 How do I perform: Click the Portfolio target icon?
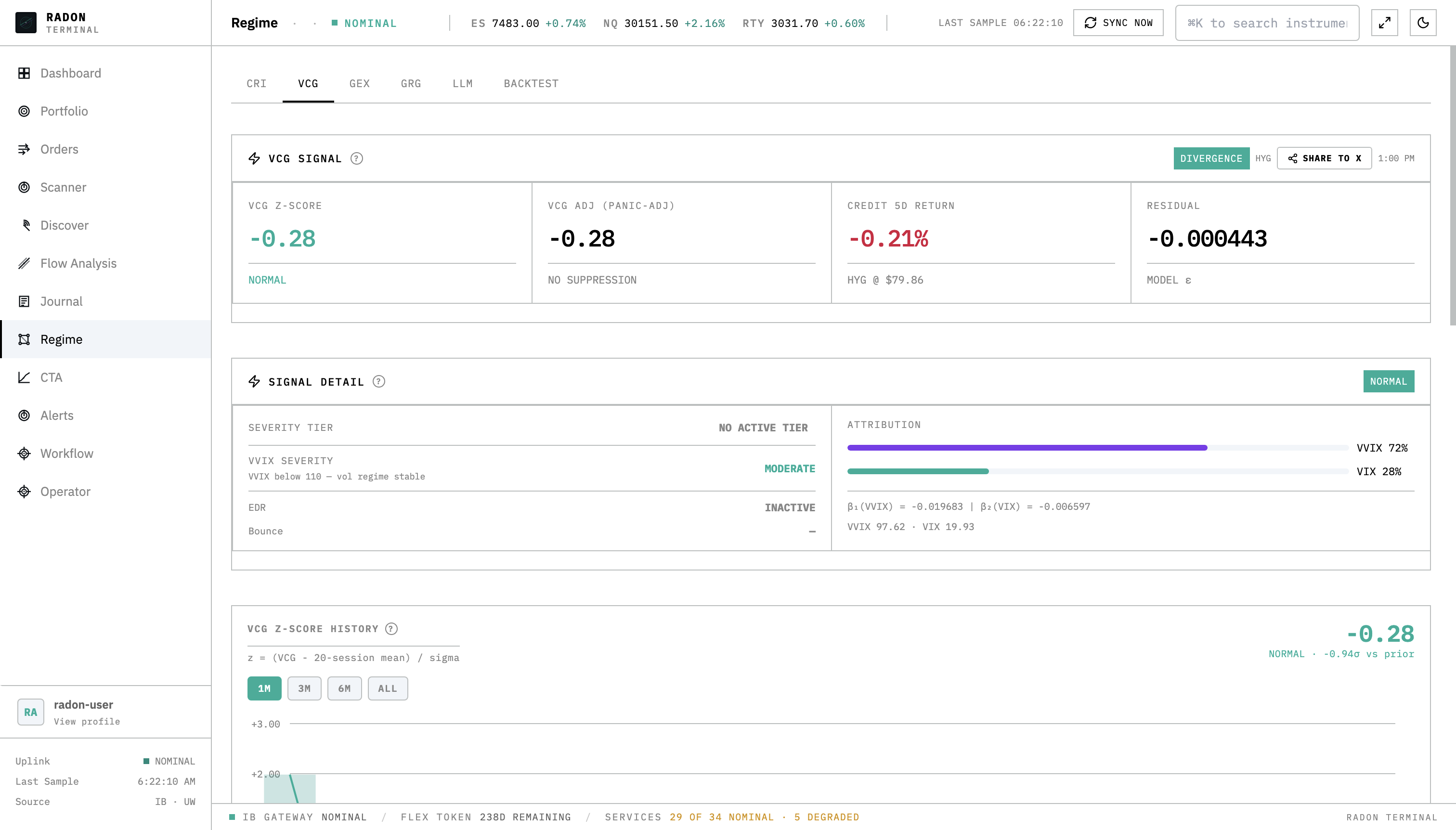tap(24, 111)
